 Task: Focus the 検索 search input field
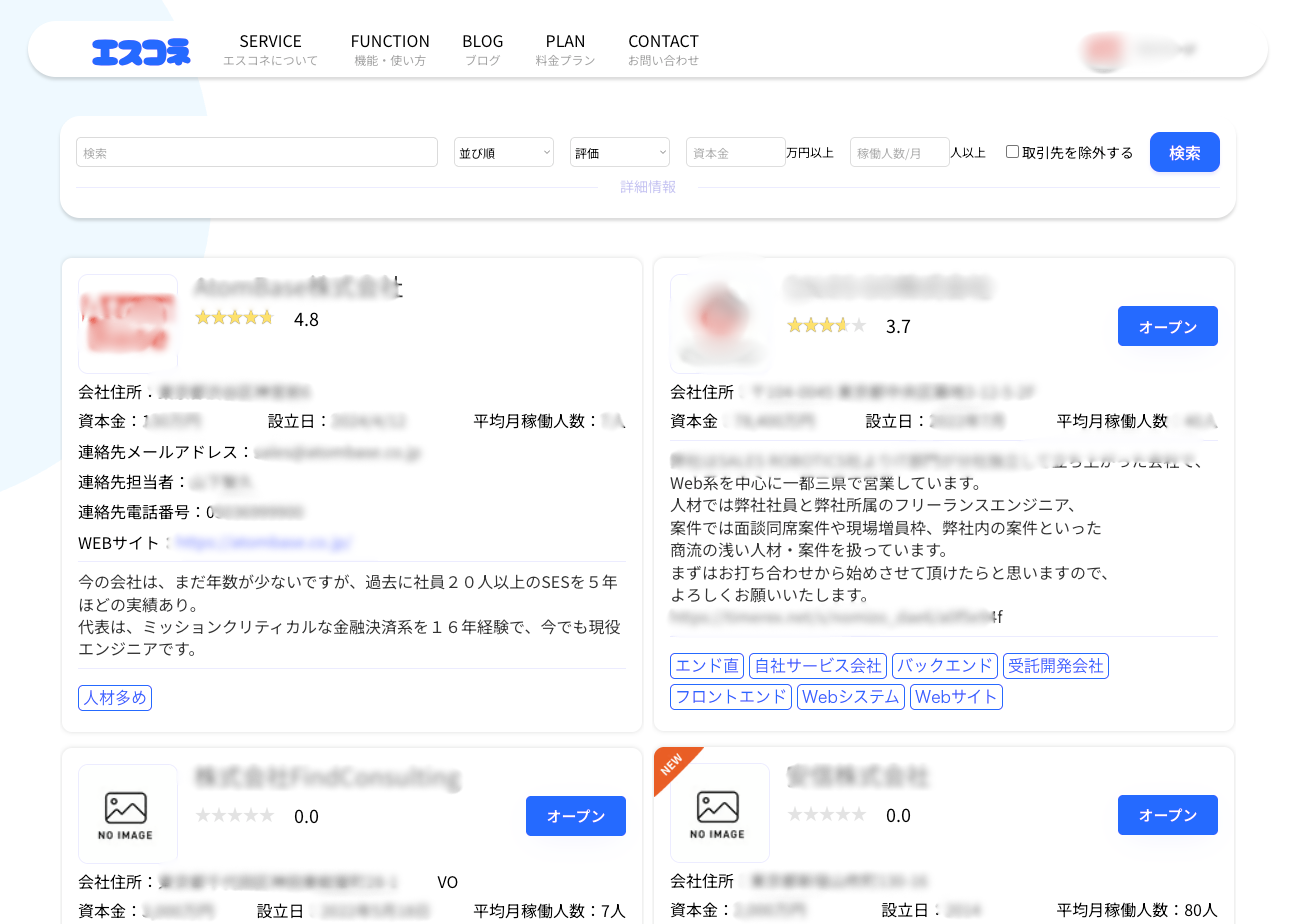(257, 152)
